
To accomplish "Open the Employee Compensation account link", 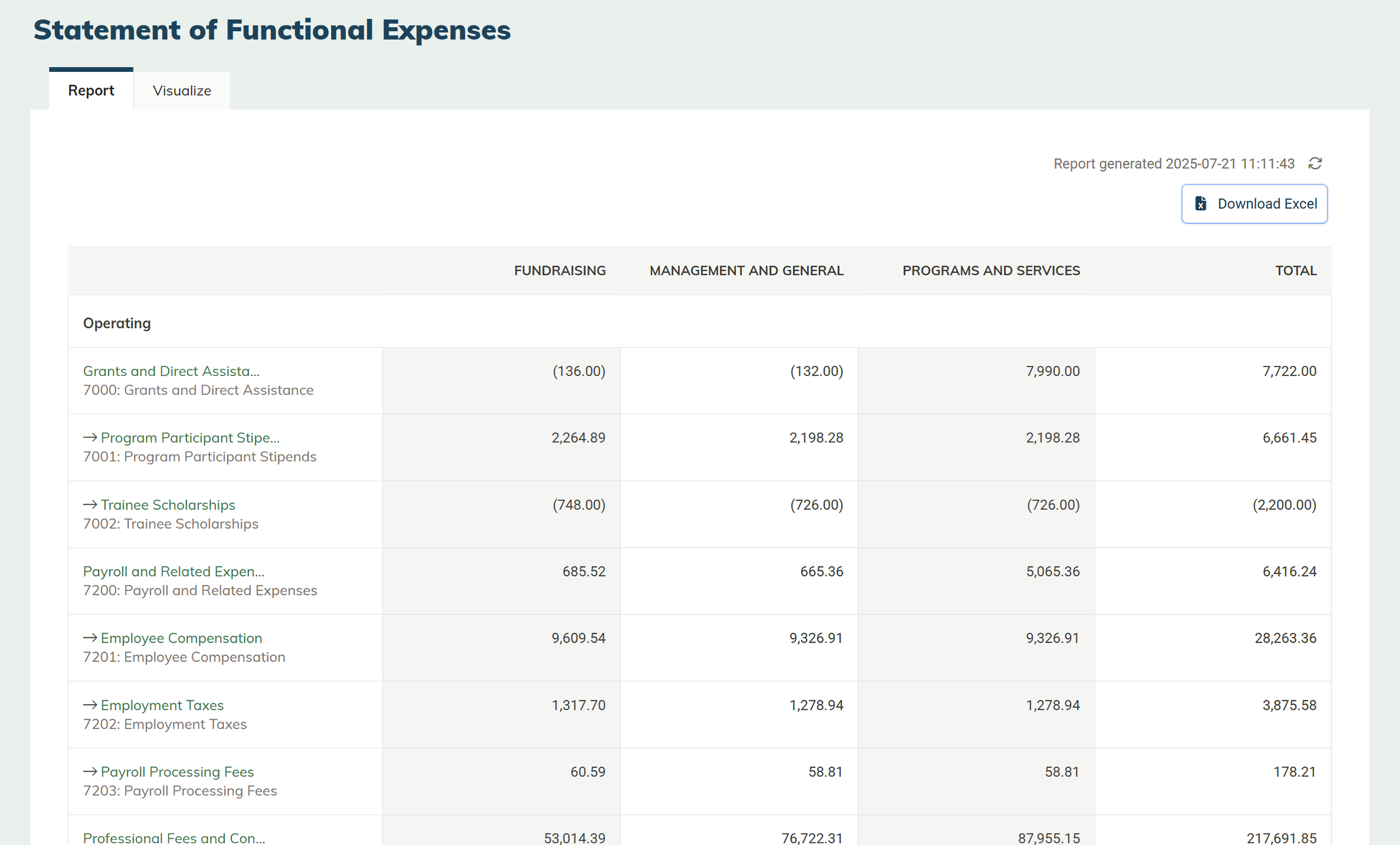I will [x=181, y=638].
